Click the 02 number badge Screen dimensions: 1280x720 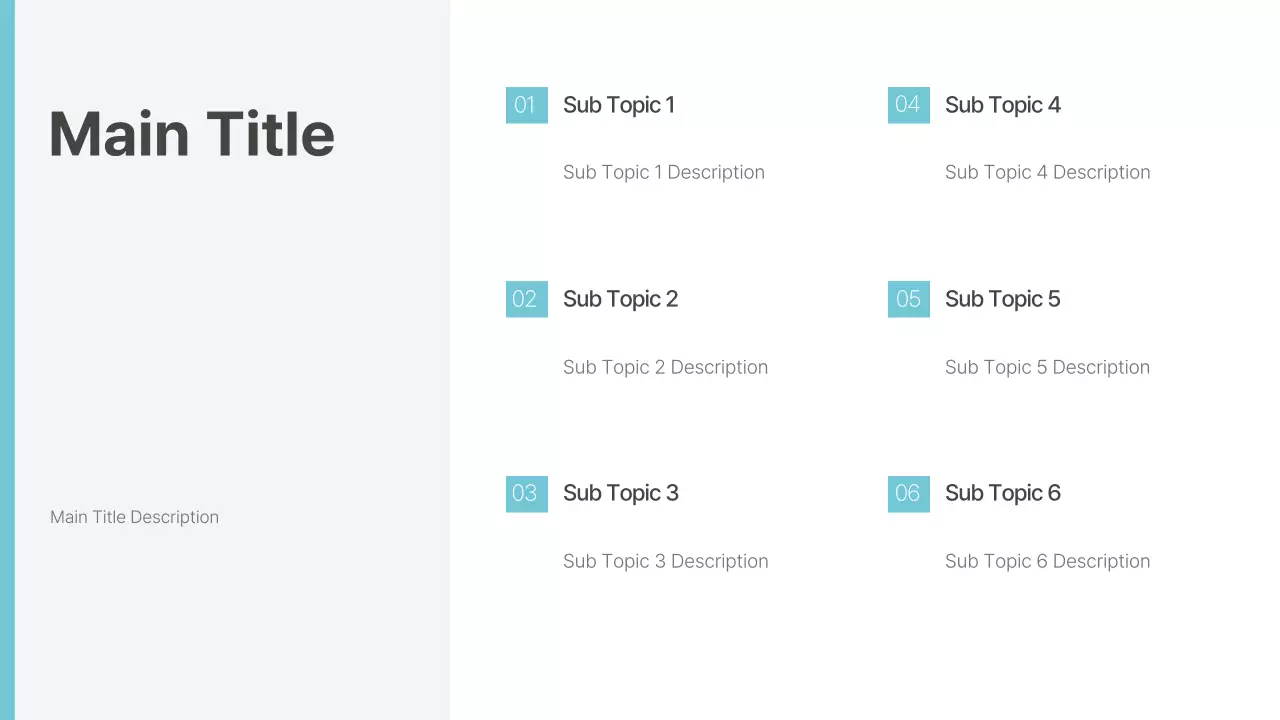click(x=526, y=299)
